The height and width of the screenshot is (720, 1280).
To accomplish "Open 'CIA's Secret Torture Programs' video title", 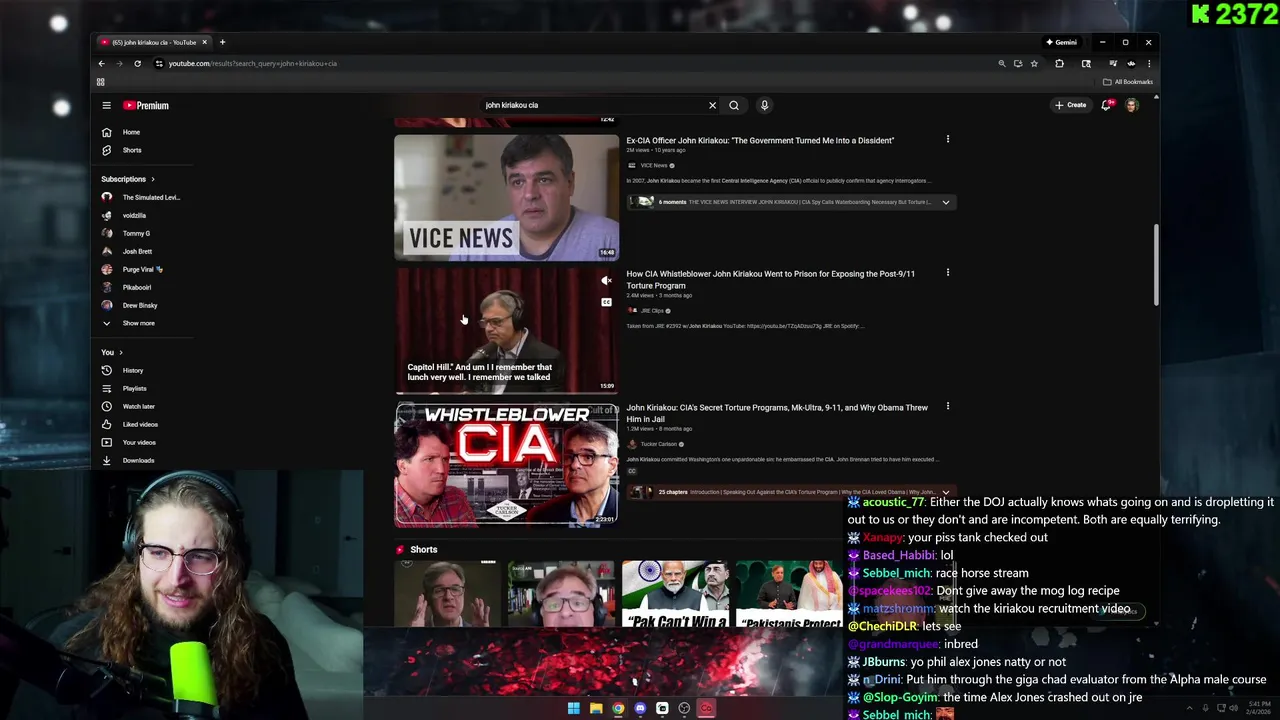I will (x=777, y=413).
